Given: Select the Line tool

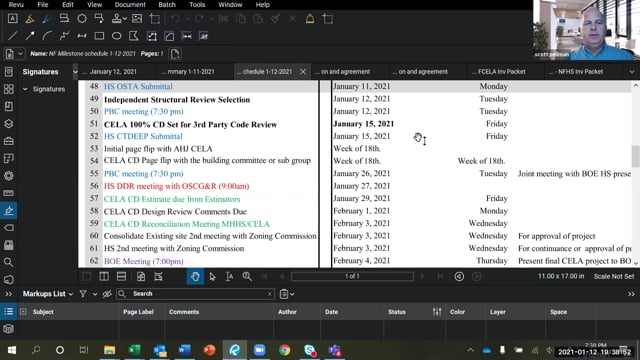Looking at the screenshot, I should click(13, 36).
